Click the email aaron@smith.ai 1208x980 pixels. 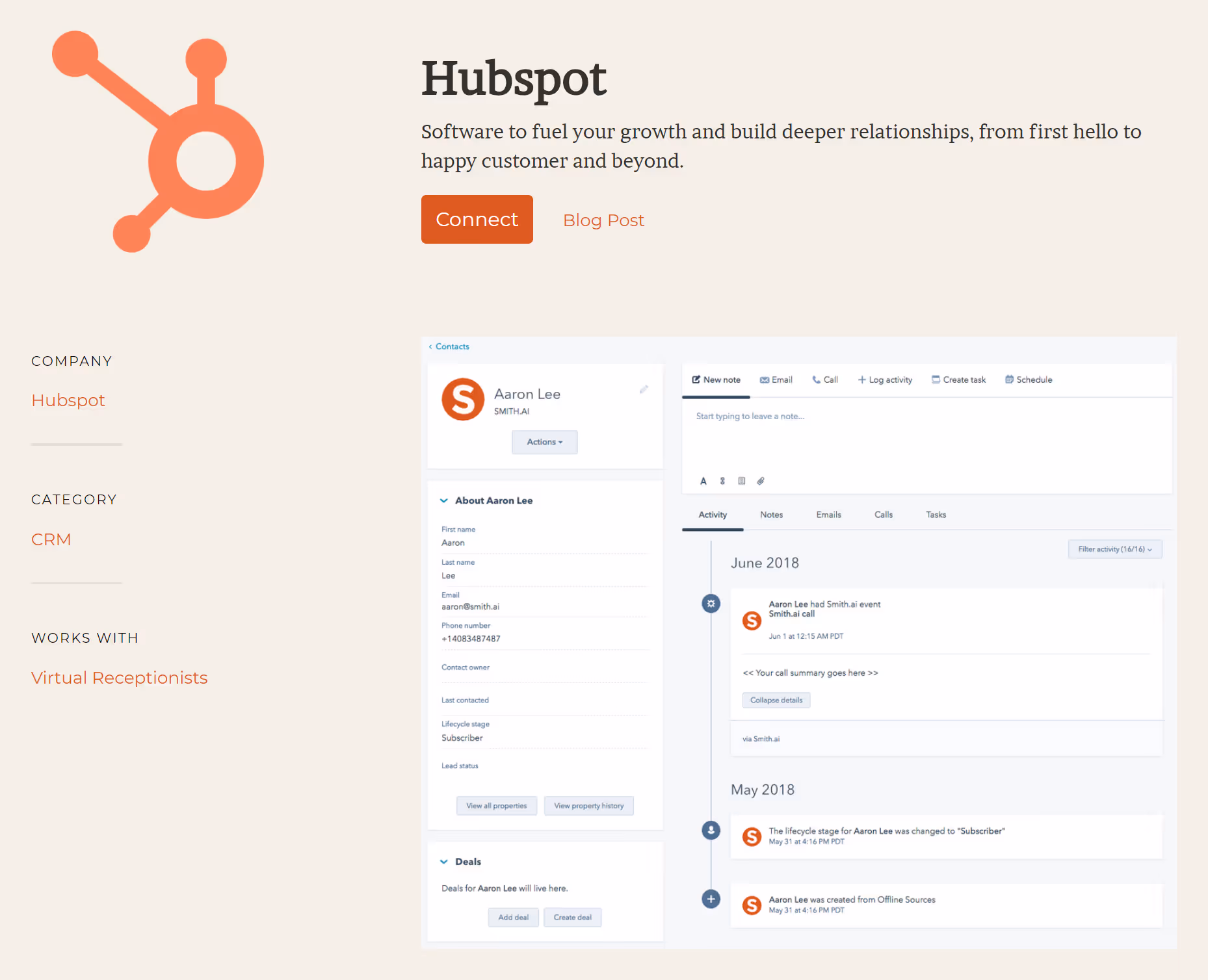click(x=471, y=606)
